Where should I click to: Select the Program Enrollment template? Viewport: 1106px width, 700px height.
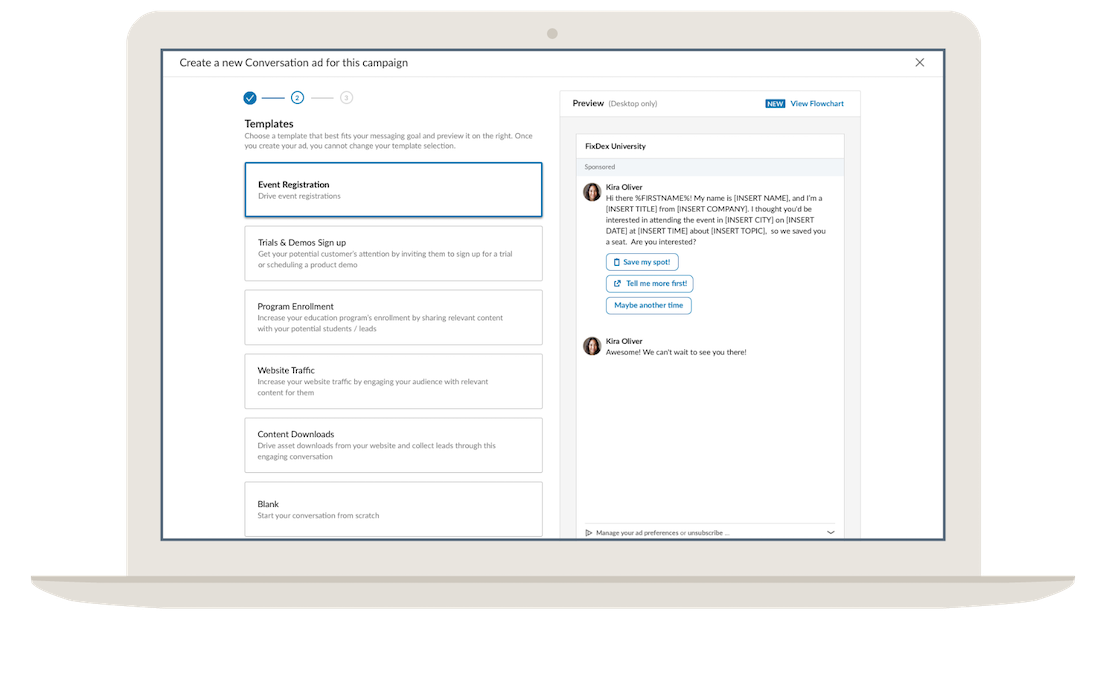pos(393,317)
